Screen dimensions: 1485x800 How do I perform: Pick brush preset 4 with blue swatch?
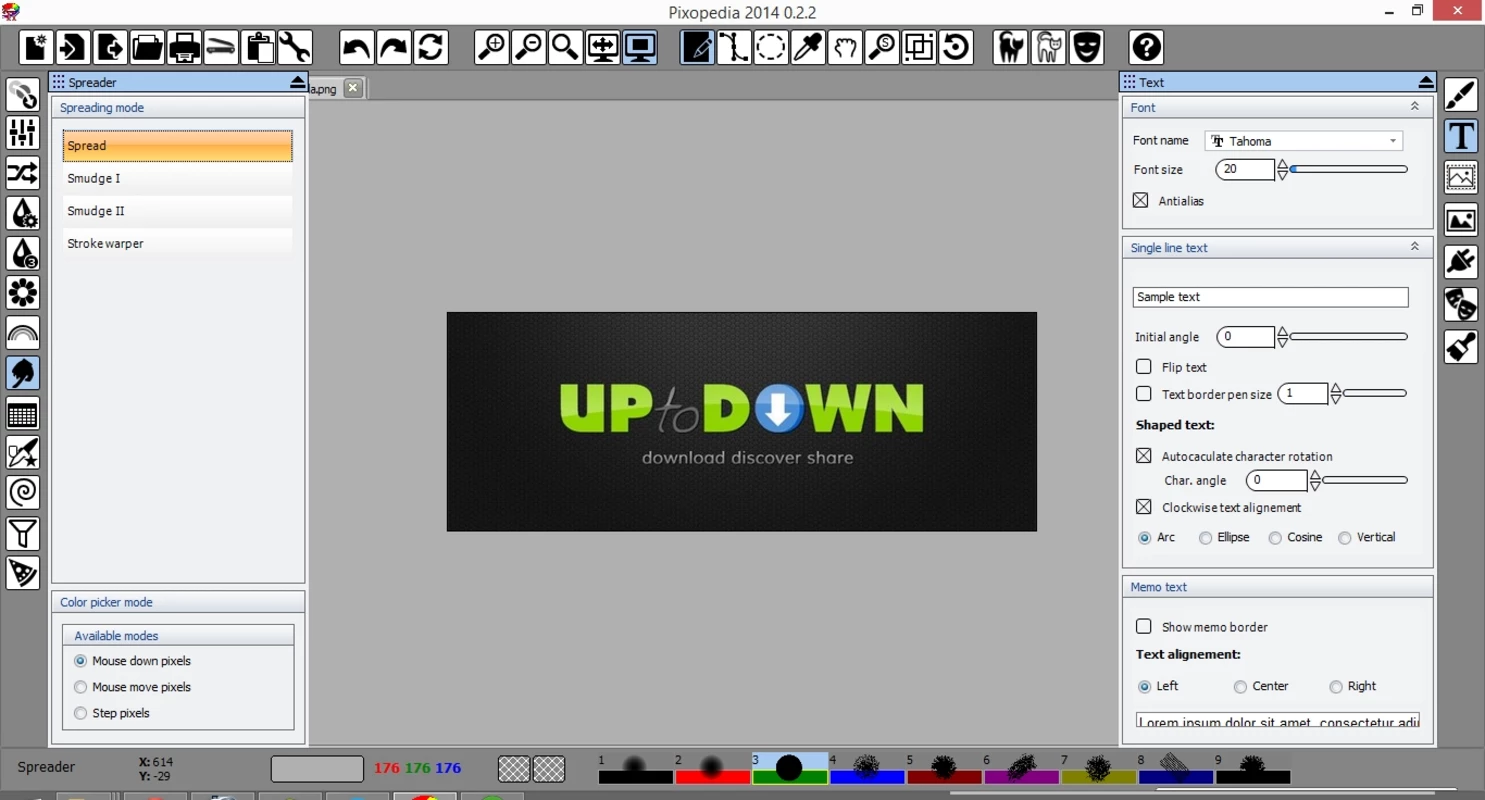(x=867, y=768)
